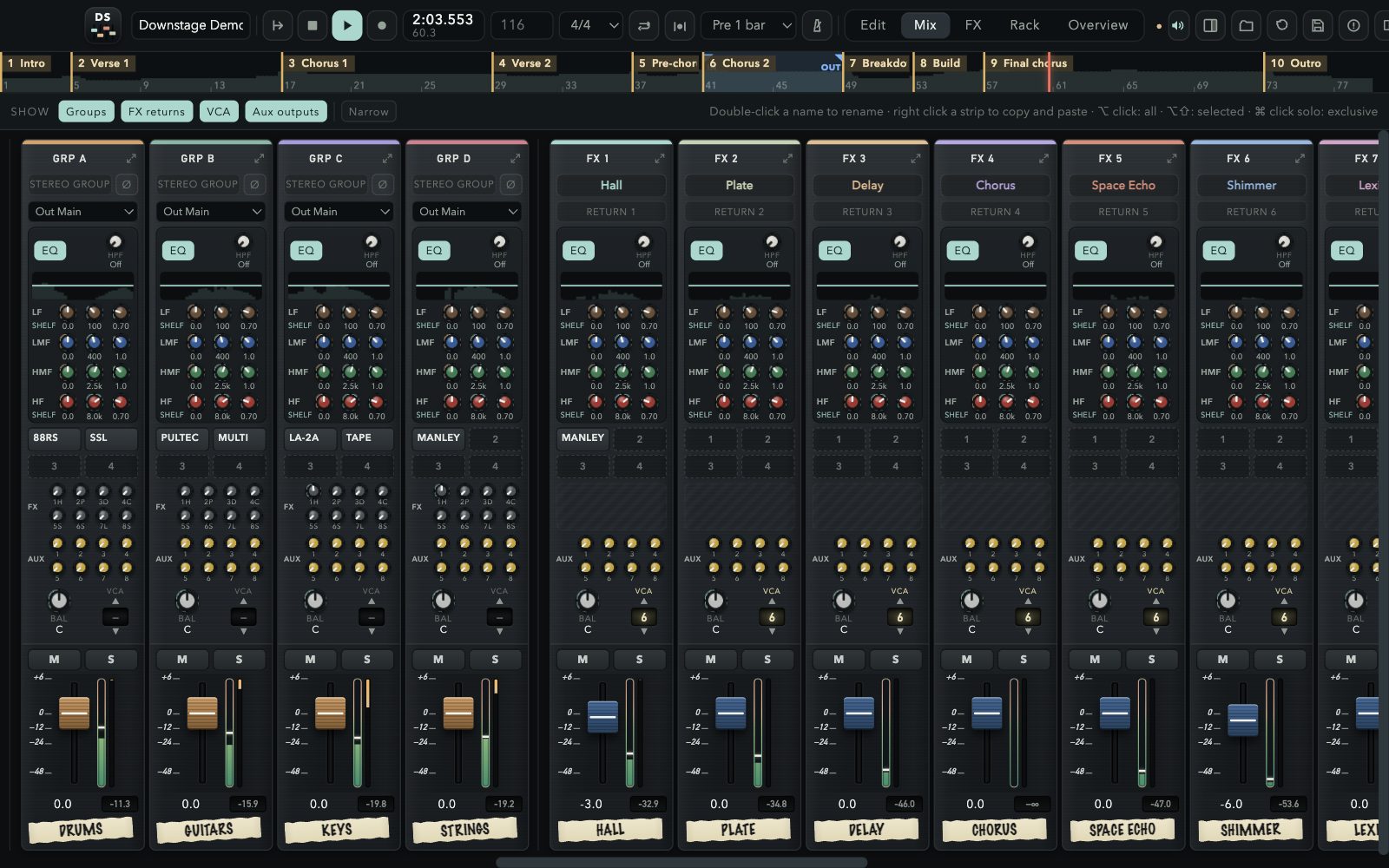Save project with the floppy disk icon

point(1318,25)
